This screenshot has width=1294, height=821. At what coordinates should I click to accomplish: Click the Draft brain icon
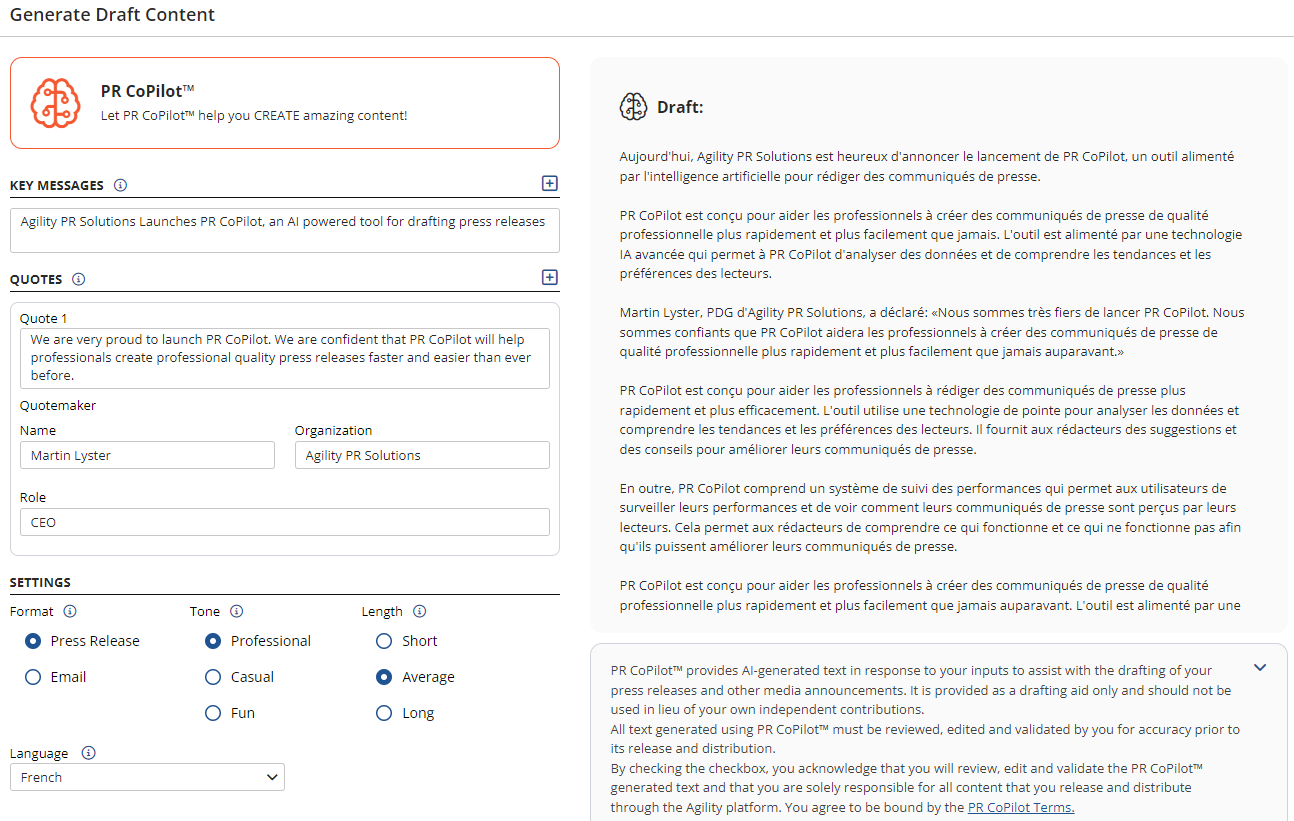pyautogui.click(x=633, y=107)
